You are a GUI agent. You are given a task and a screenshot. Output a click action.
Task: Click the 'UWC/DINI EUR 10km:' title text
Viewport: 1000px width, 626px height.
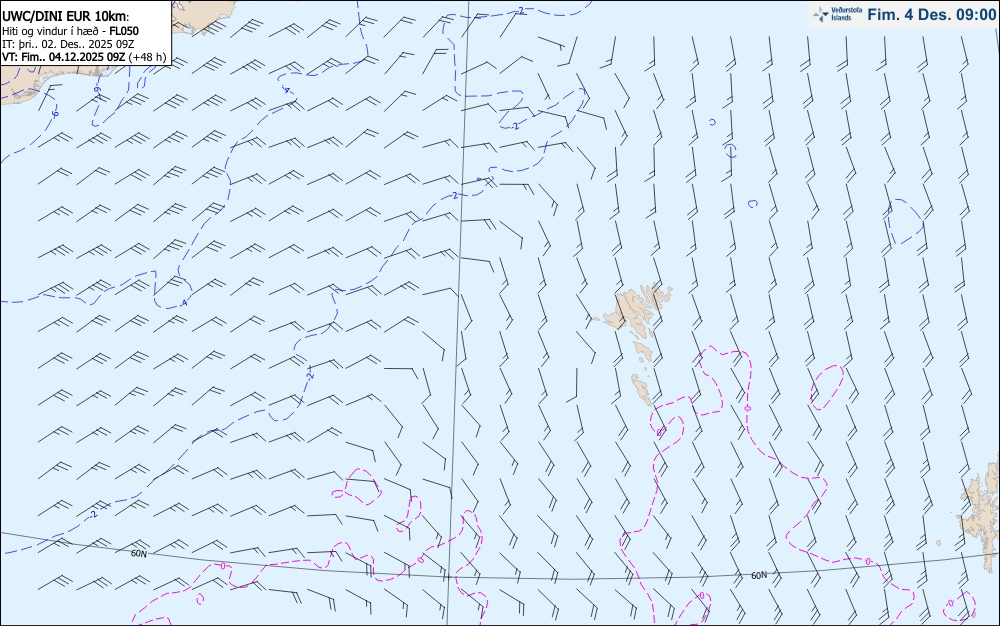66,17
